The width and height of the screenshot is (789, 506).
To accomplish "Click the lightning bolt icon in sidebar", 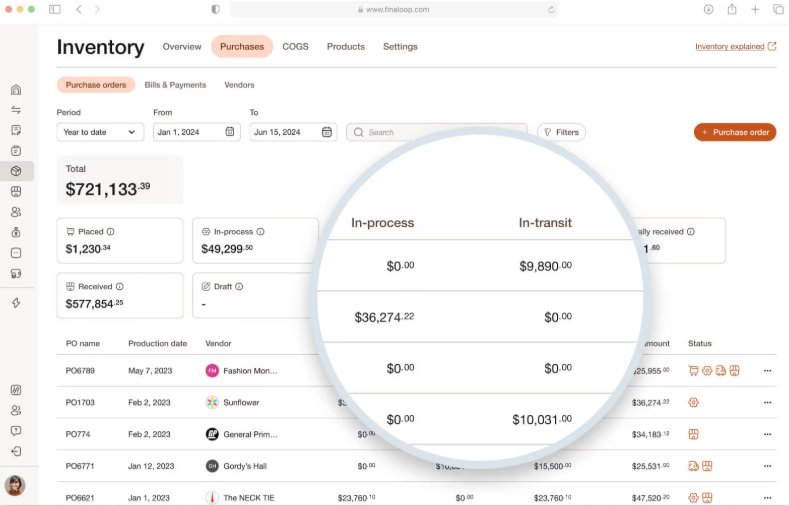I will [x=16, y=303].
